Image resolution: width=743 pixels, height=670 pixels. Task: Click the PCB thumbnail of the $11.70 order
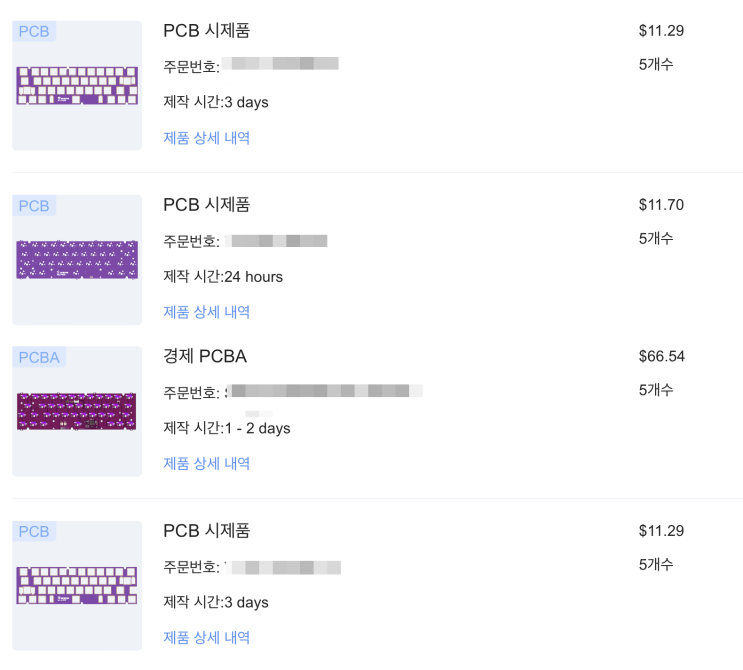point(77,260)
